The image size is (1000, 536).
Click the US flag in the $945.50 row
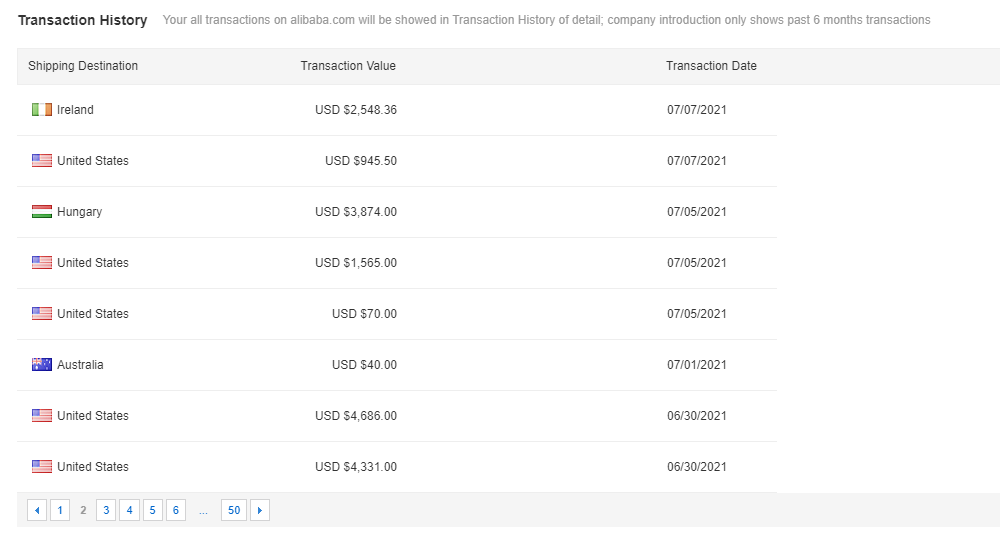41,161
